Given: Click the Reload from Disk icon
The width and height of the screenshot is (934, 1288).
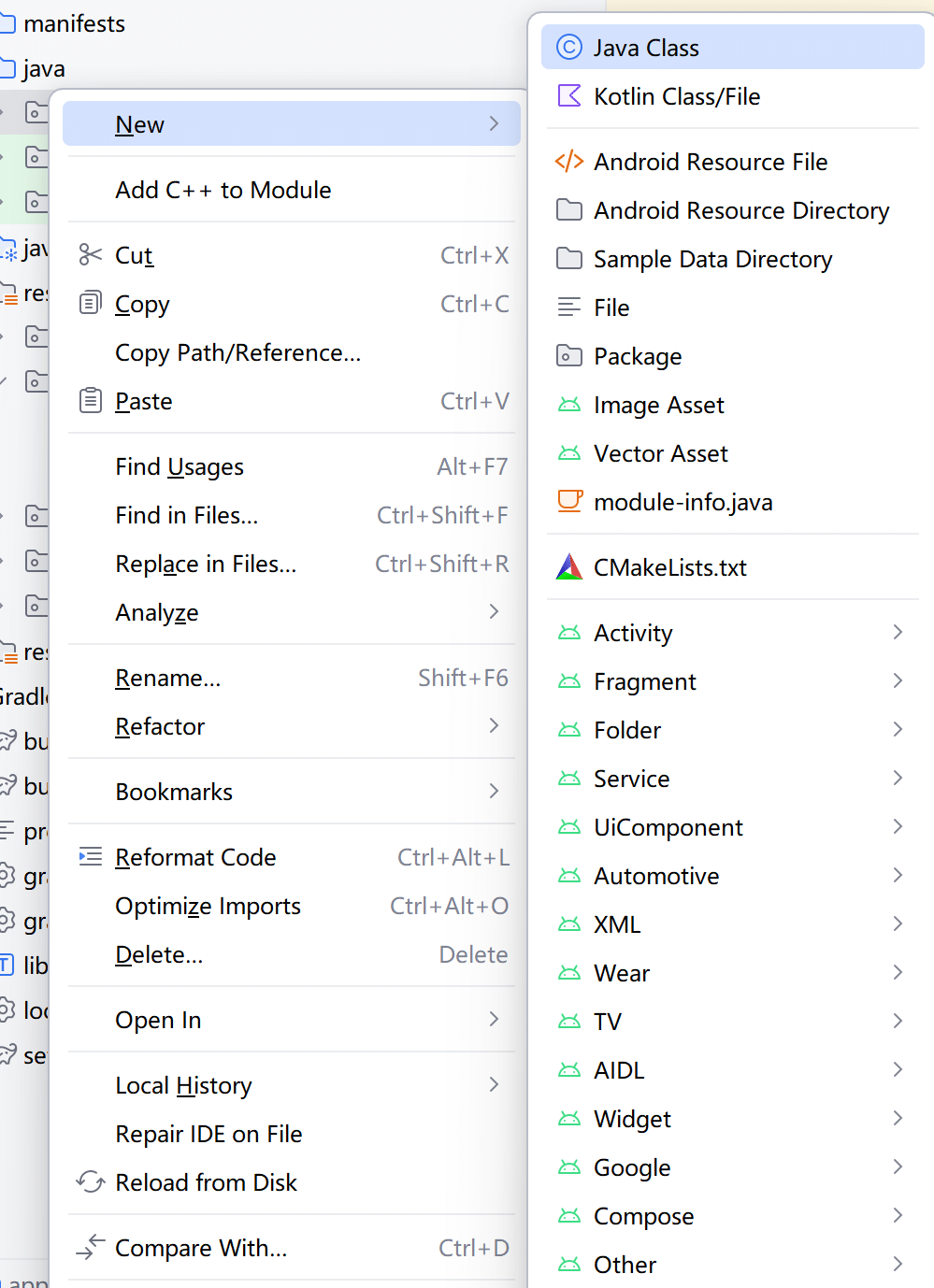Looking at the screenshot, I should click(90, 1182).
